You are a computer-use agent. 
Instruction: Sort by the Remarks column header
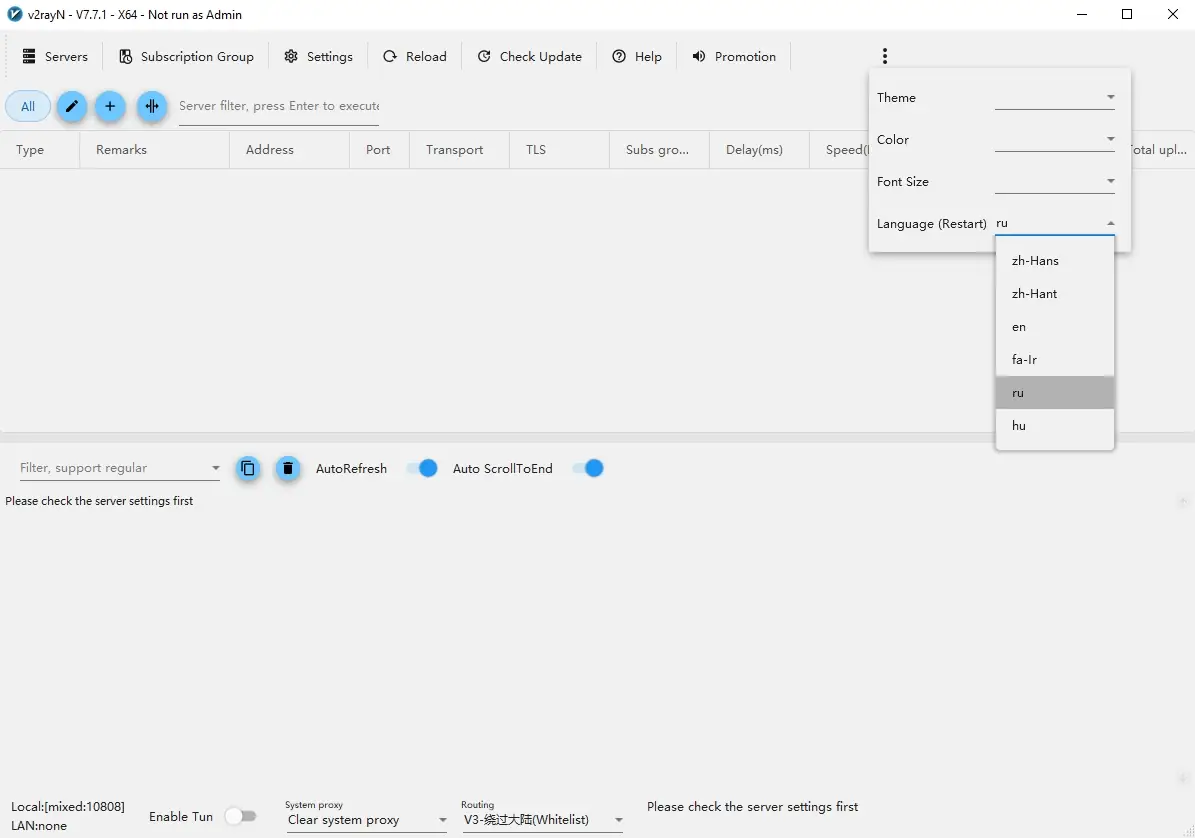[154, 150]
